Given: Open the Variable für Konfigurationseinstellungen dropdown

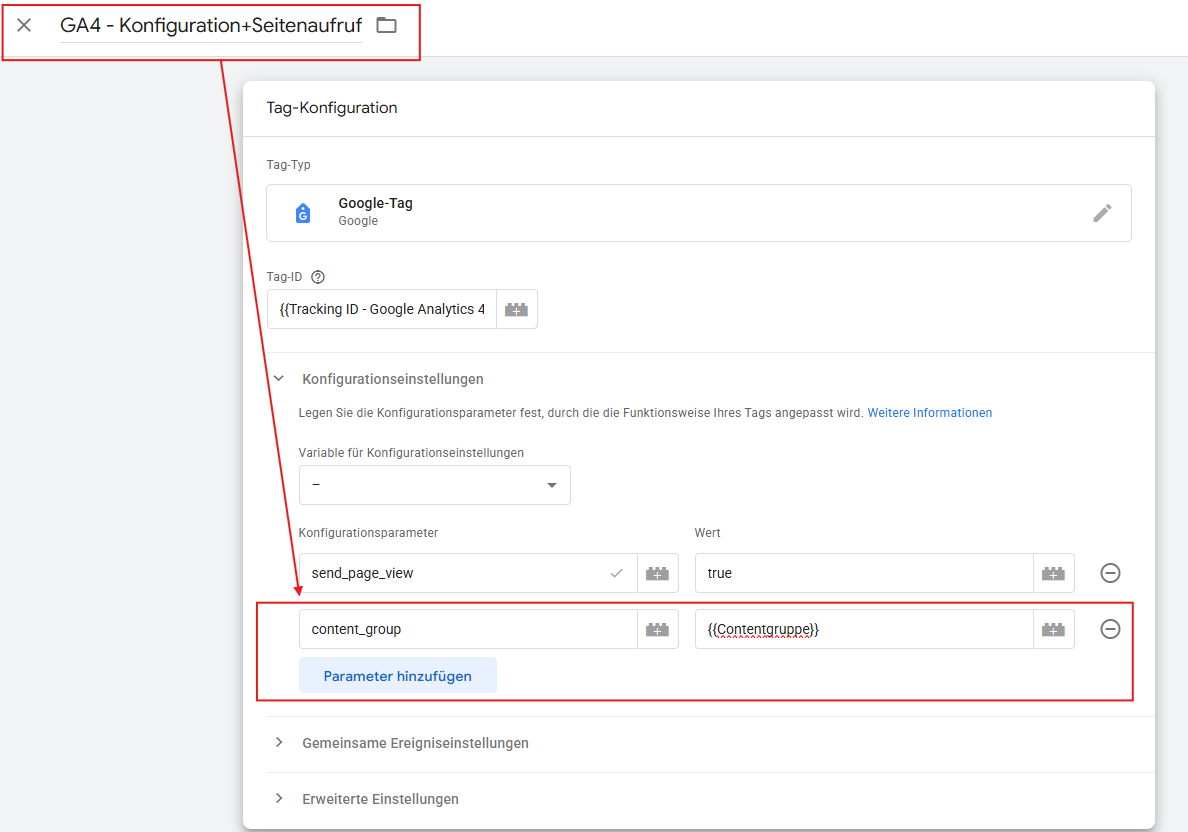Looking at the screenshot, I should (x=434, y=485).
